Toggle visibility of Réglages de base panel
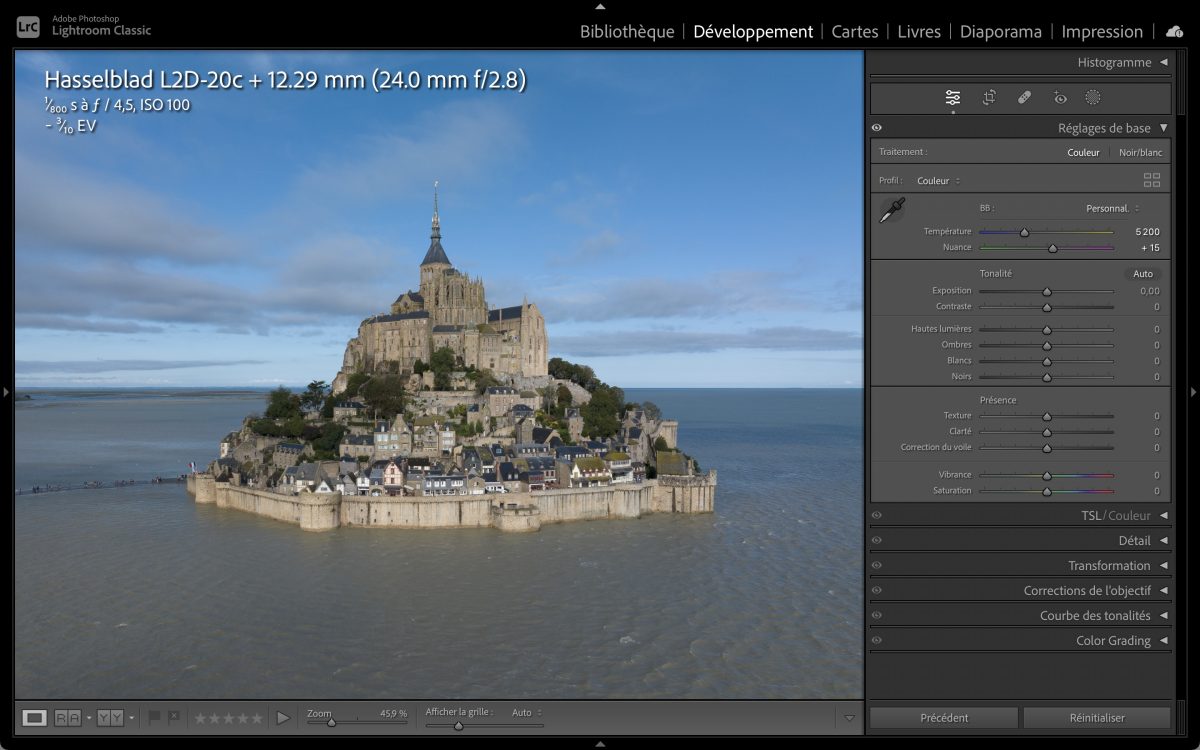 point(877,128)
